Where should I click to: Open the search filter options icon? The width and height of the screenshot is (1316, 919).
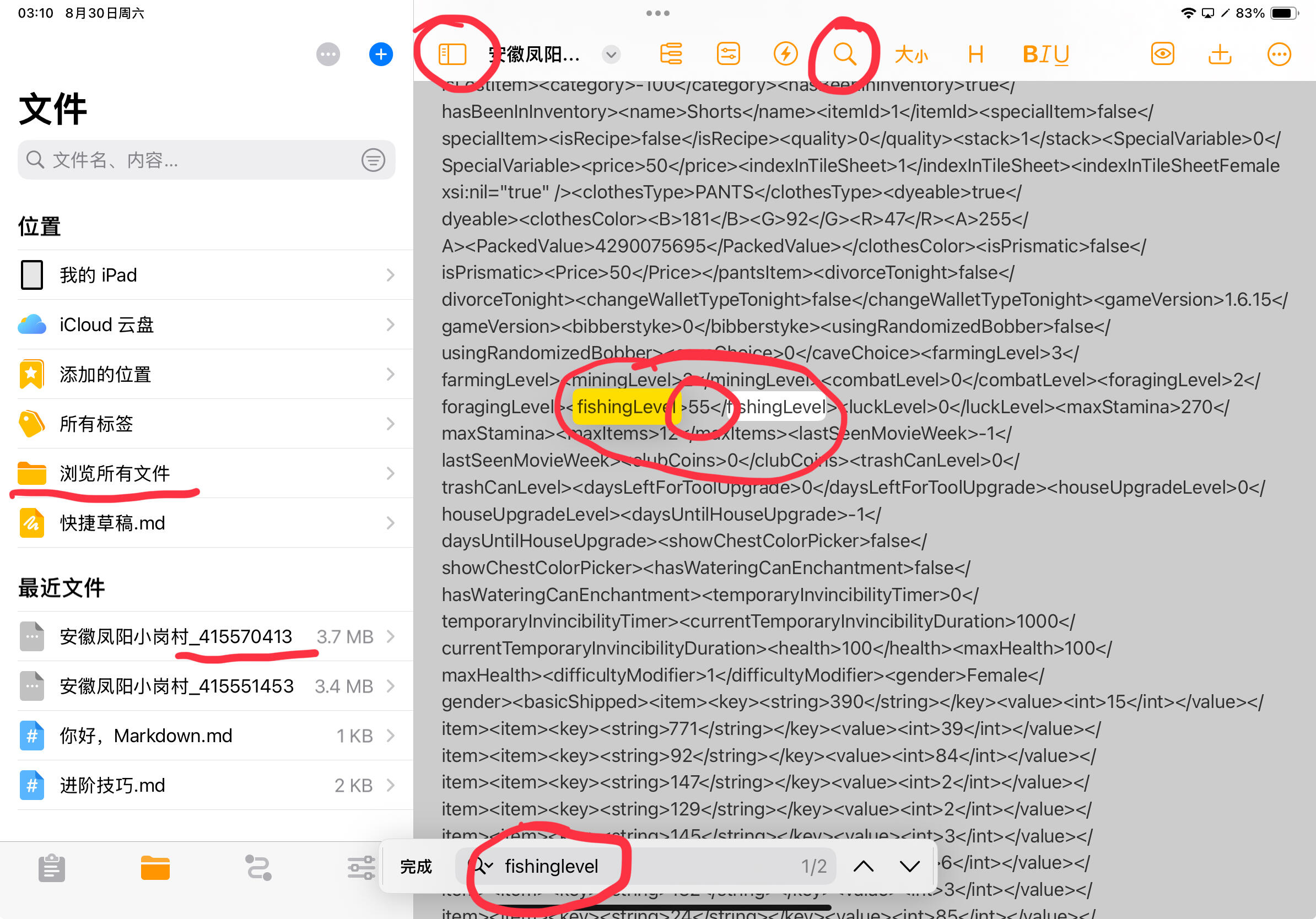coord(373,160)
